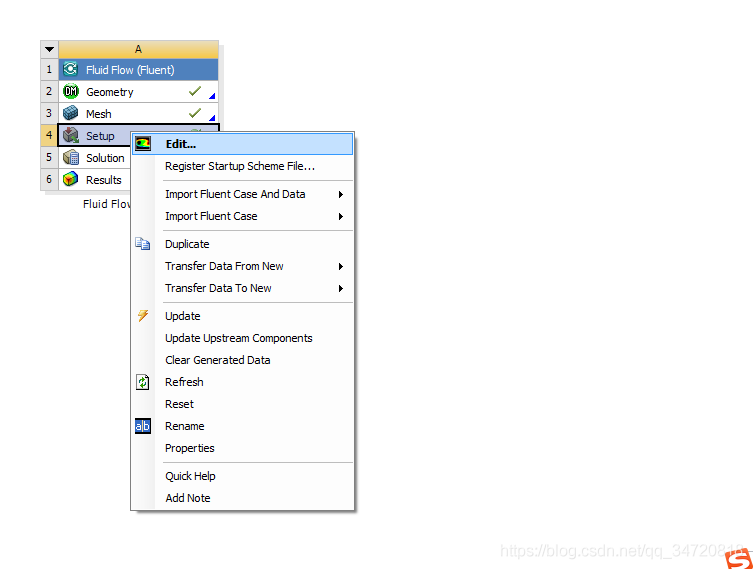Viewport: 753px width, 569px height.
Task: Open Transfer Data To New item
Action: tap(243, 288)
